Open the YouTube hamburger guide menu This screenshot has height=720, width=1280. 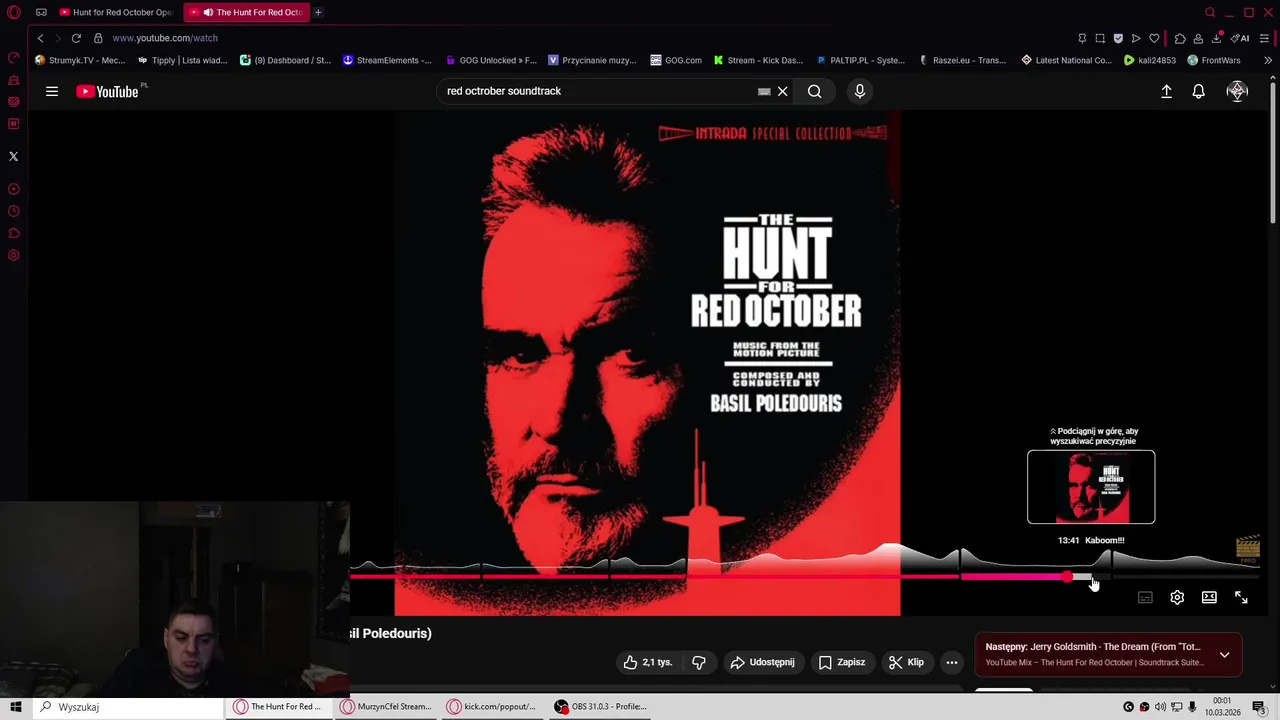(52, 91)
